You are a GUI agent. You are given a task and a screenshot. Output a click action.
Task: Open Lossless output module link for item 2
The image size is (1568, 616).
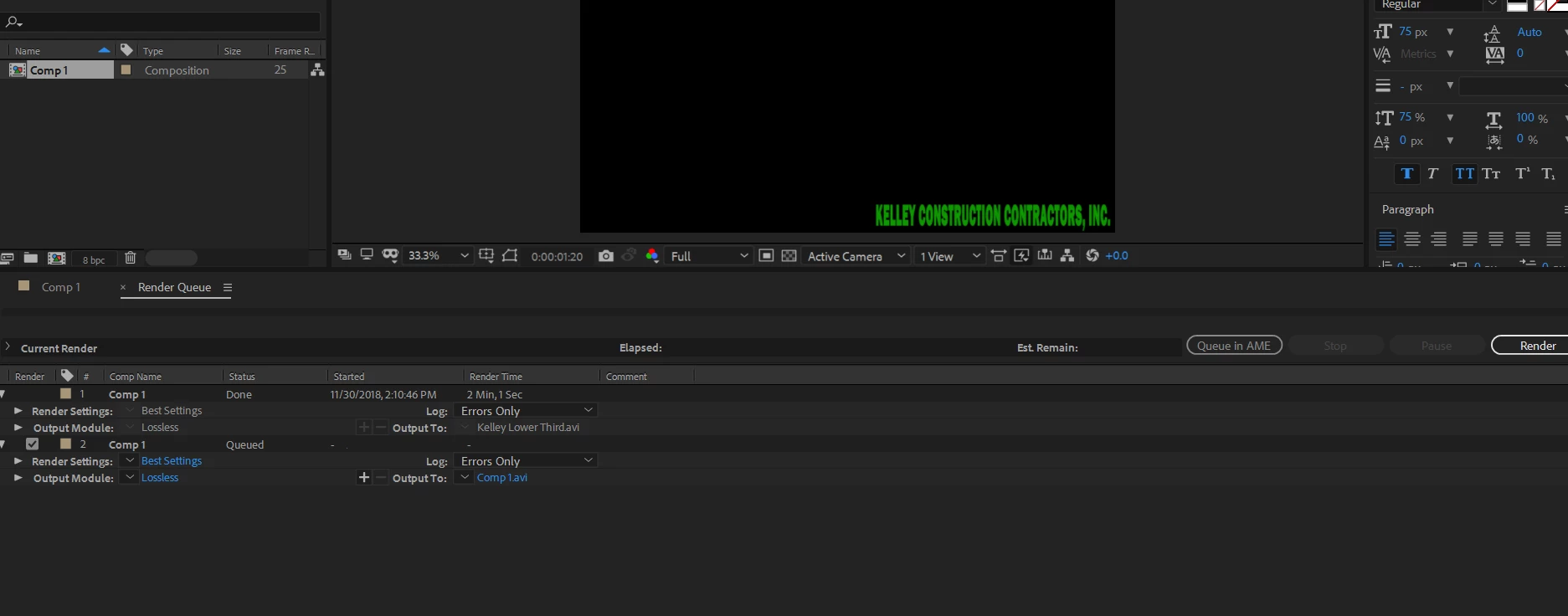pos(160,478)
